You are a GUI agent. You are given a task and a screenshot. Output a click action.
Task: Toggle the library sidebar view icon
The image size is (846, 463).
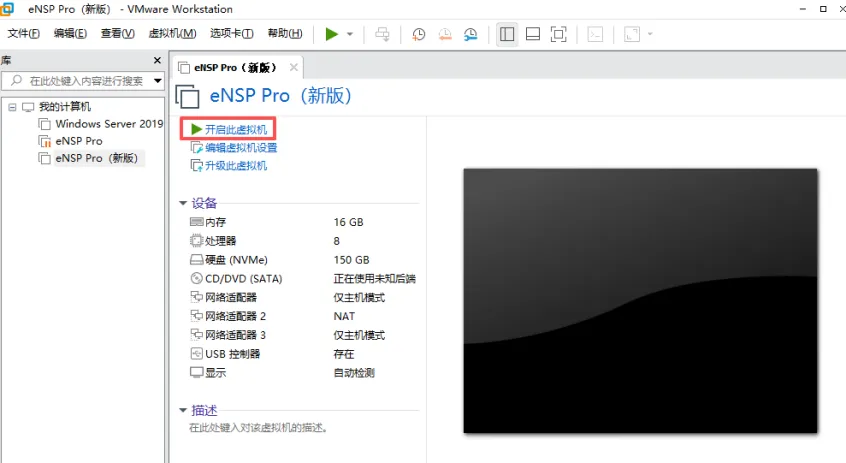pyautogui.click(x=507, y=35)
